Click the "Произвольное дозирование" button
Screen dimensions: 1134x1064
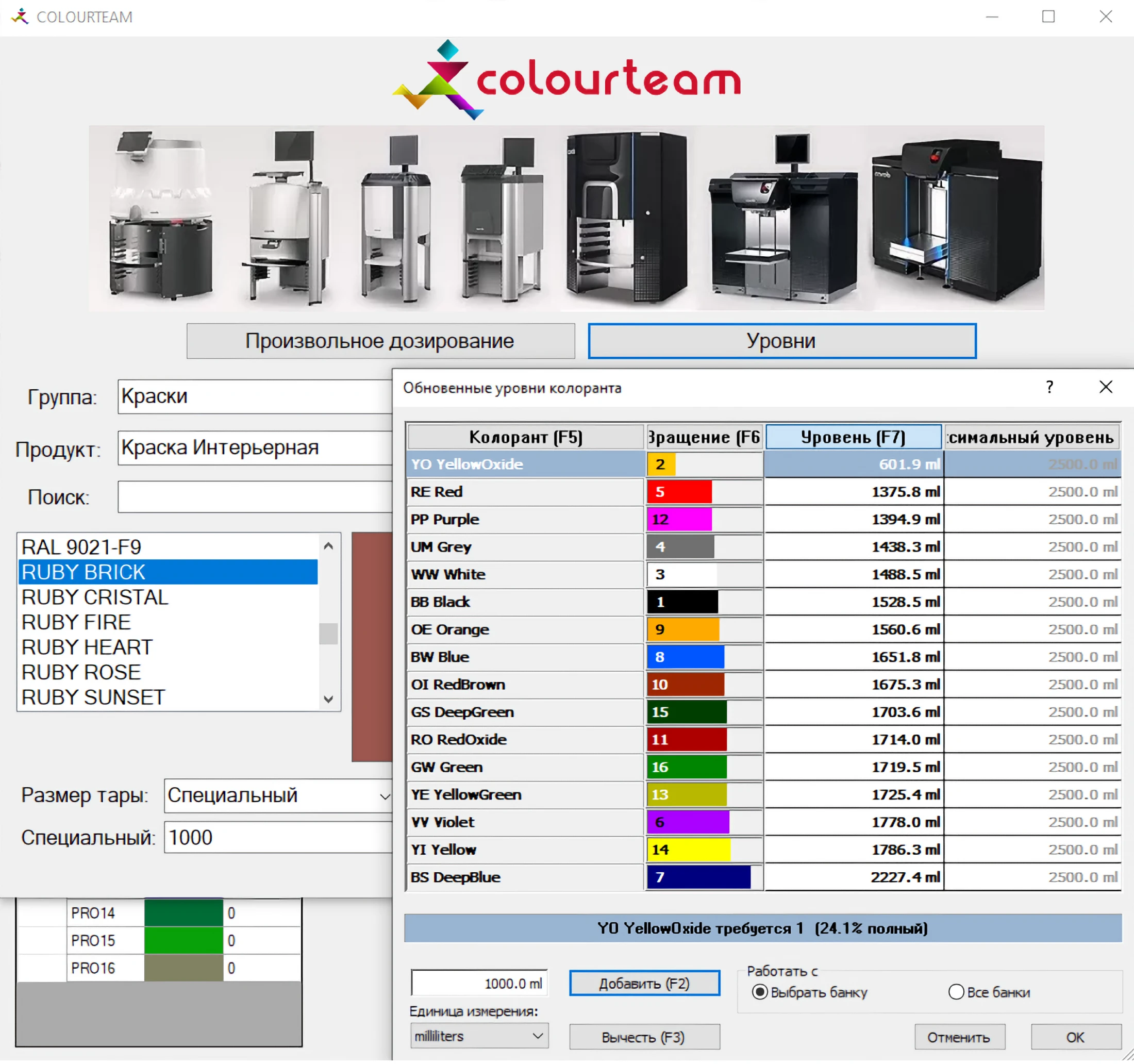[x=379, y=341]
